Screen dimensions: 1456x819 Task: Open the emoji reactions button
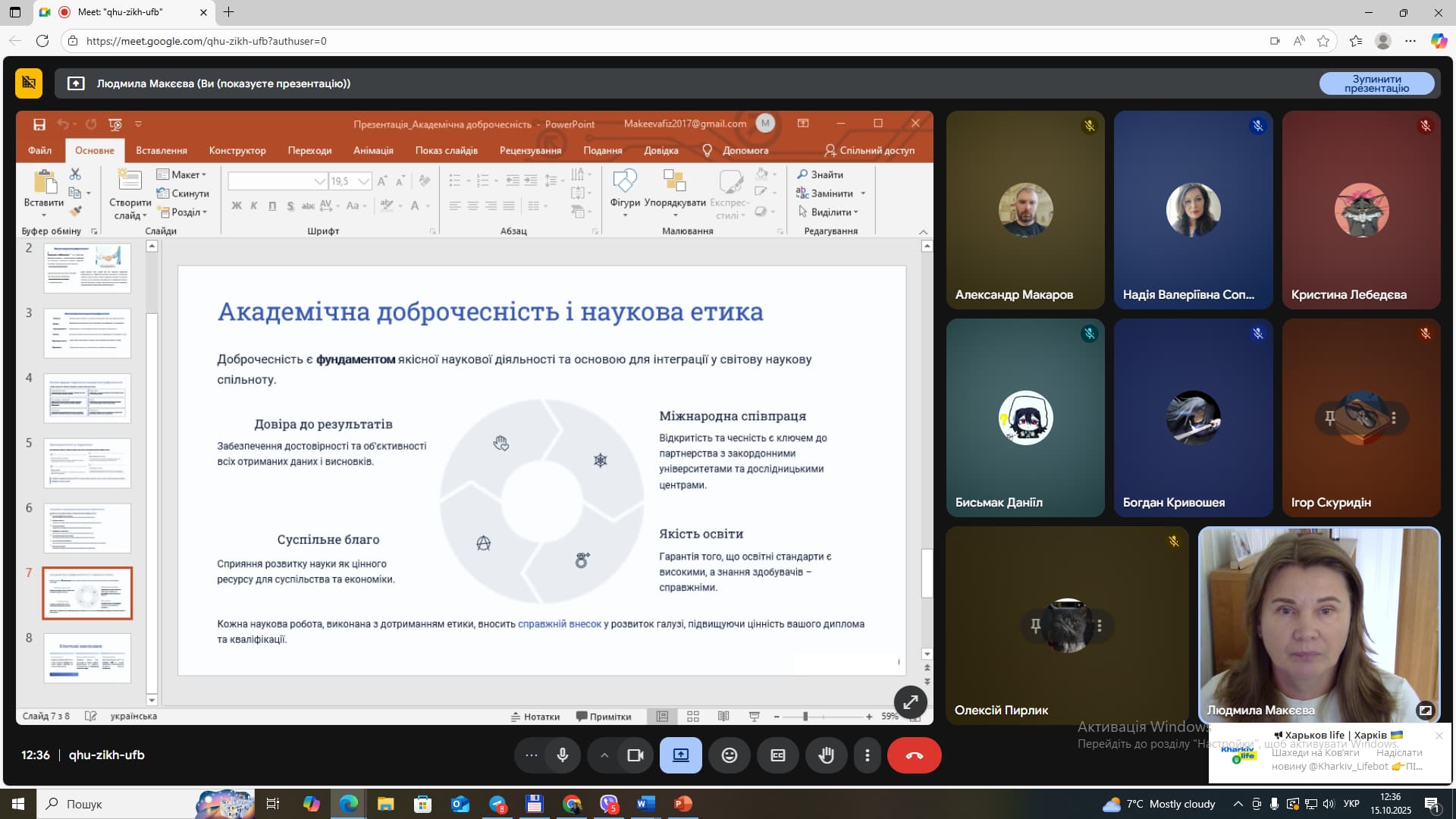pos(729,755)
